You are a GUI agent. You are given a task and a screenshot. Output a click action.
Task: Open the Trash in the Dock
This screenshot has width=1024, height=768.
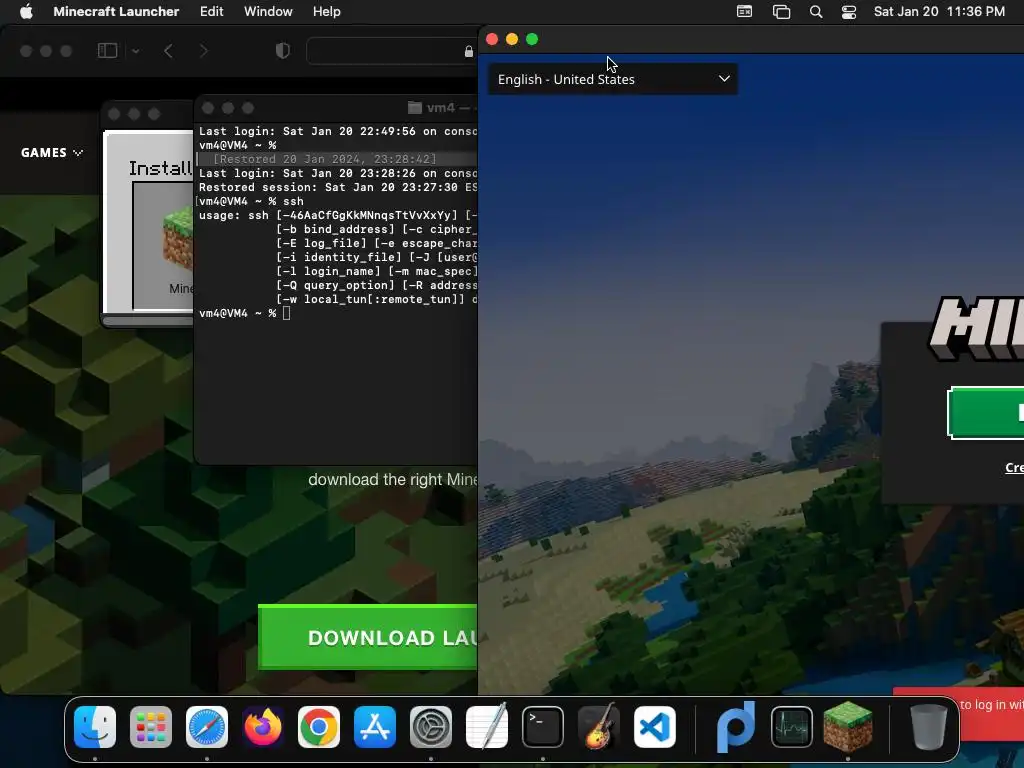(x=929, y=727)
